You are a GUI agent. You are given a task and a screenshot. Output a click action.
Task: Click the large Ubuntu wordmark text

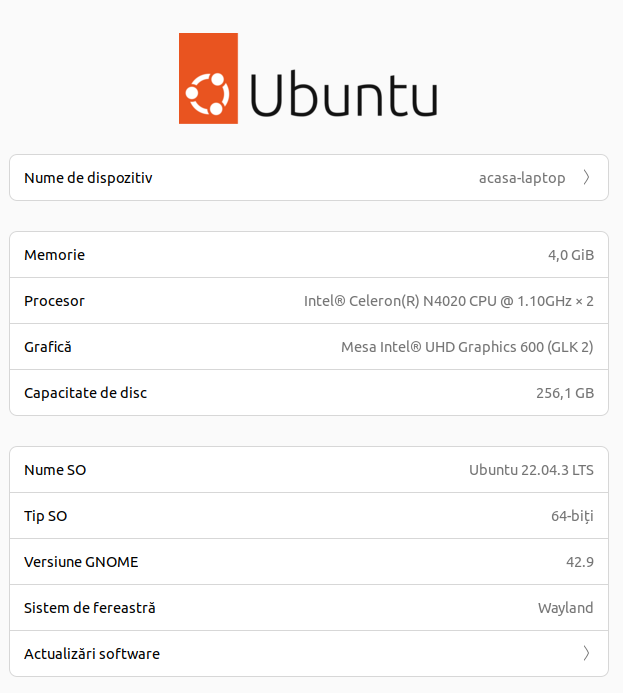tap(344, 95)
